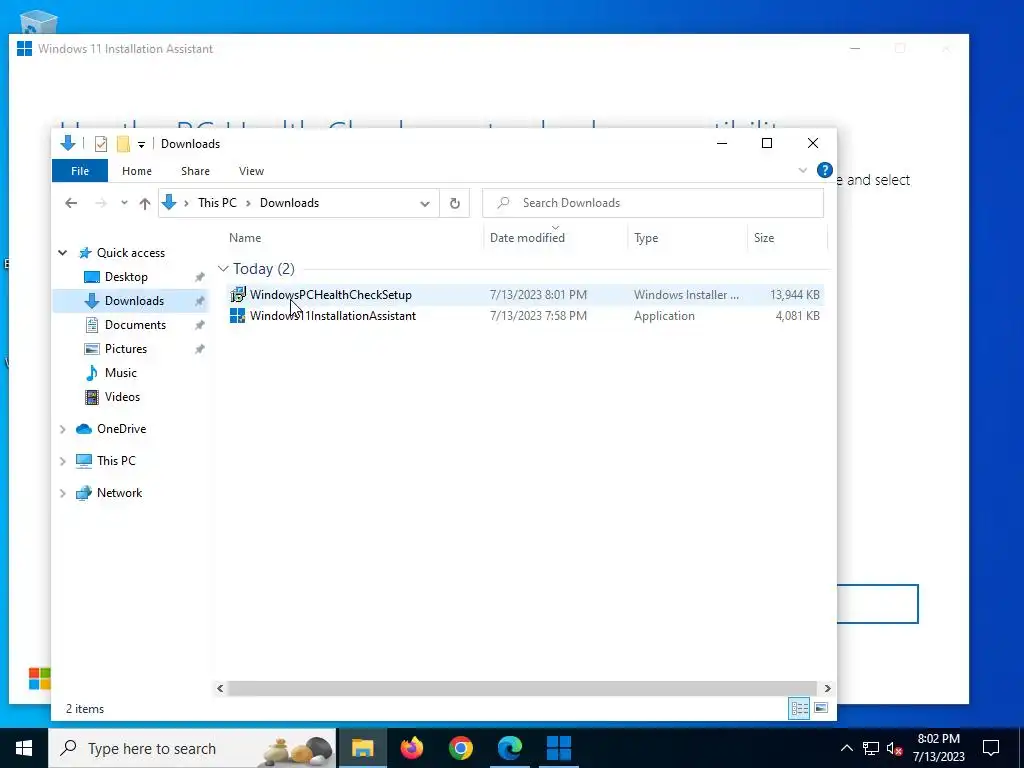This screenshot has width=1024, height=768.
Task: Click the muted volume tray icon
Action: click(894, 748)
